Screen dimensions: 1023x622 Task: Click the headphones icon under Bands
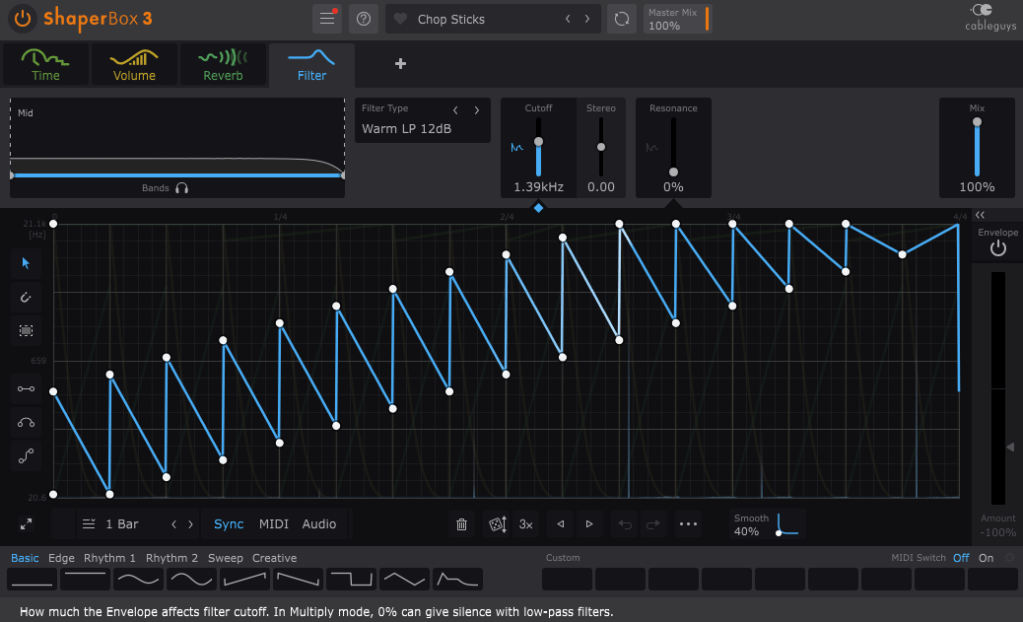pyautogui.click(x=181, y=188)
